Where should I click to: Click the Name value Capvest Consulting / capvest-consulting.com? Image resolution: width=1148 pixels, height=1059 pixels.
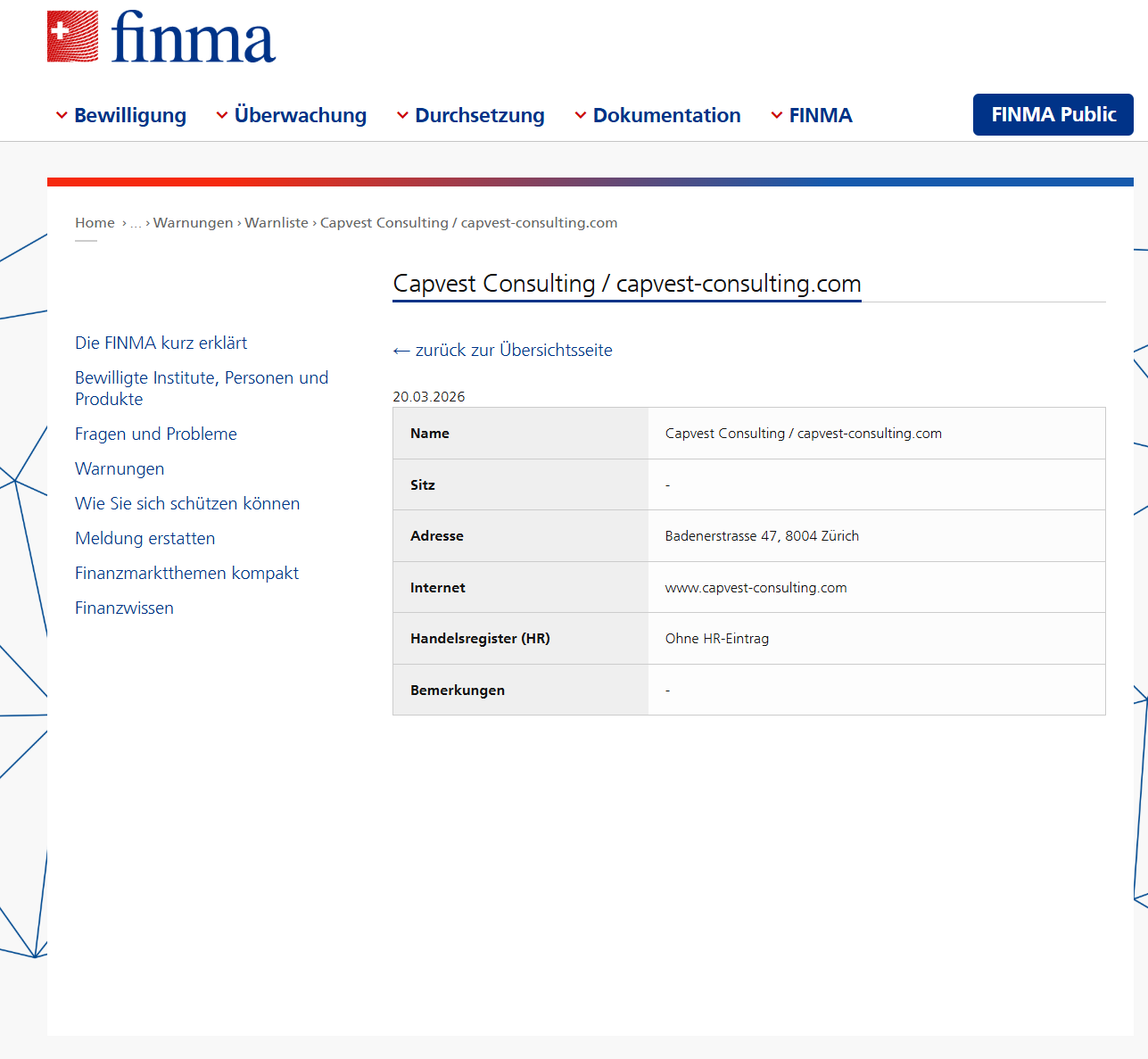pos(804,434)
